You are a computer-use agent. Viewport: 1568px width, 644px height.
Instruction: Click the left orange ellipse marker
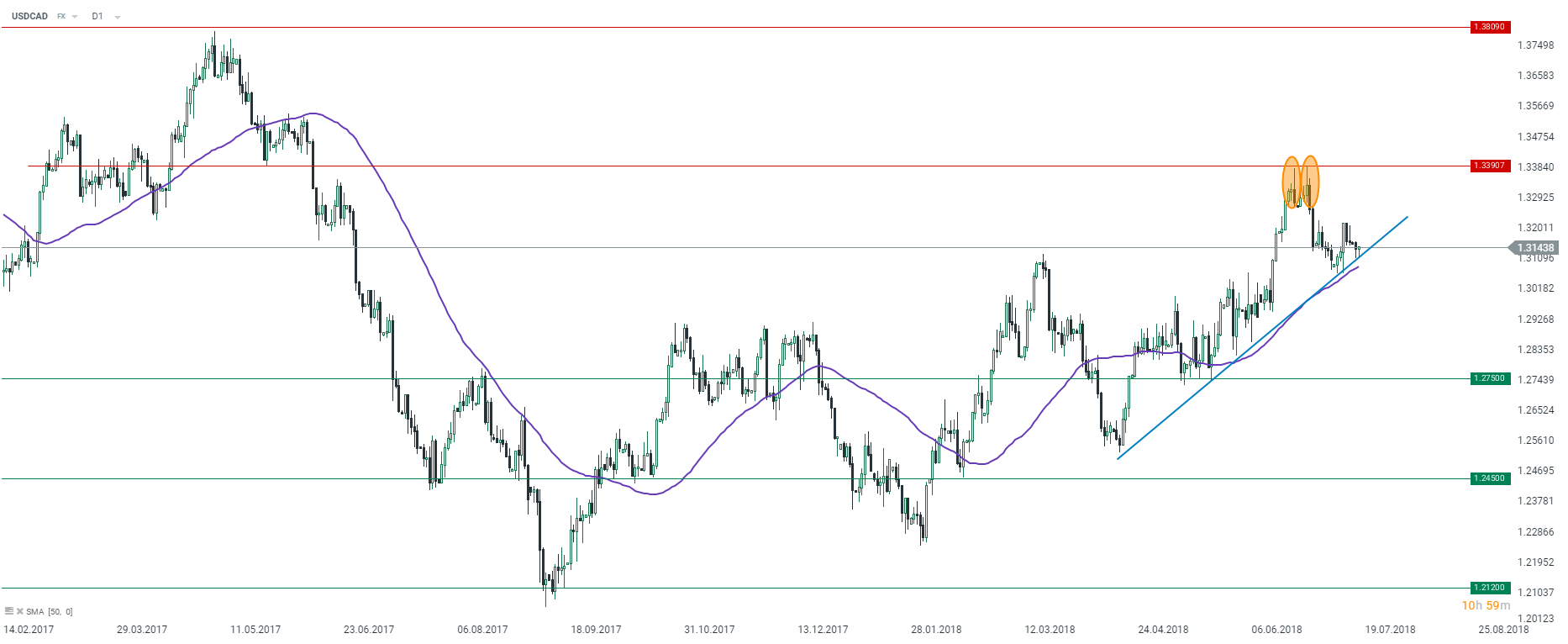[x=1291, y=182]
